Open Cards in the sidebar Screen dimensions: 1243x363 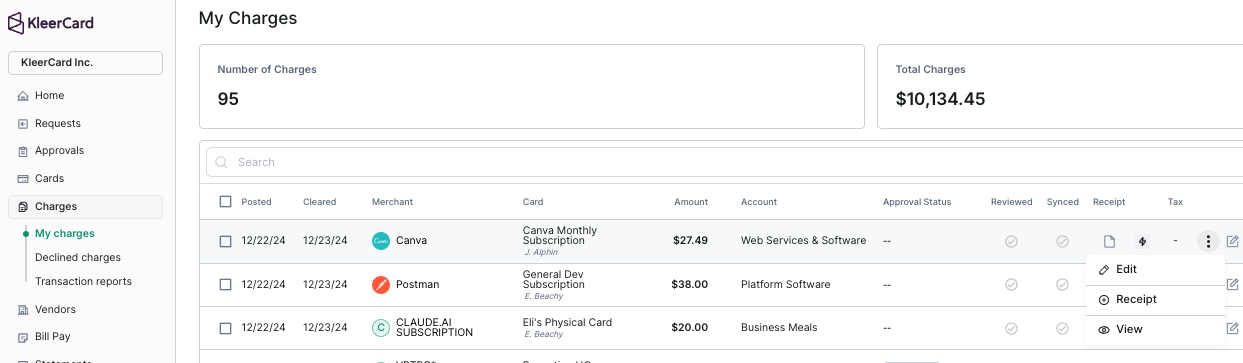[49, 179]
